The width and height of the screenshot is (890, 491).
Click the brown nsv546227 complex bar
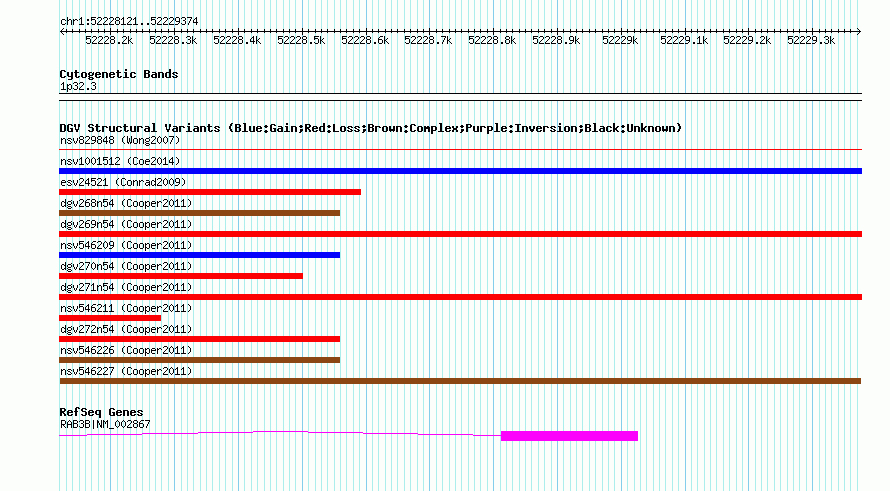[460, 381]
